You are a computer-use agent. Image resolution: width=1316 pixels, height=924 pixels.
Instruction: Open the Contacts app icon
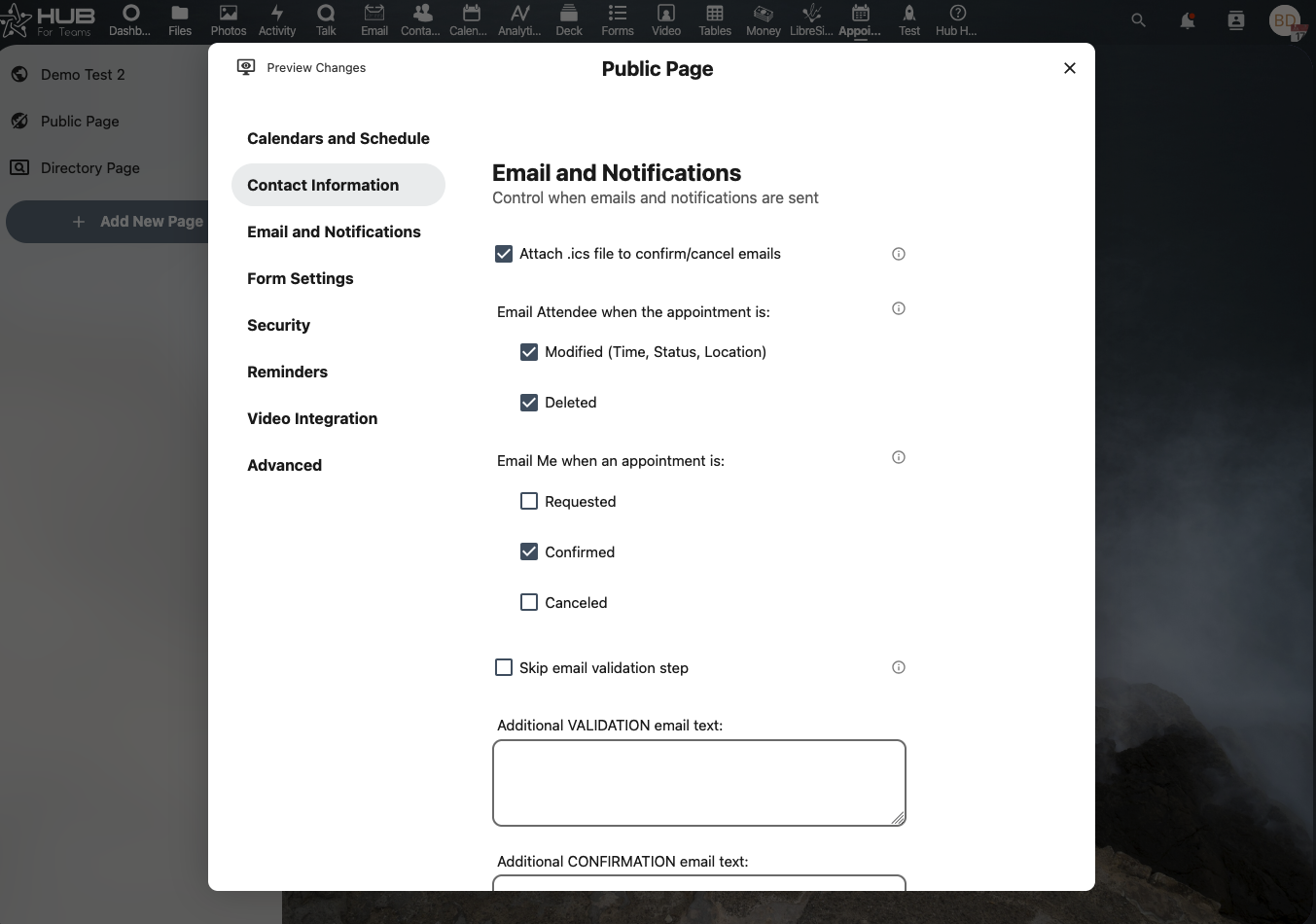(x=422, y=19)
